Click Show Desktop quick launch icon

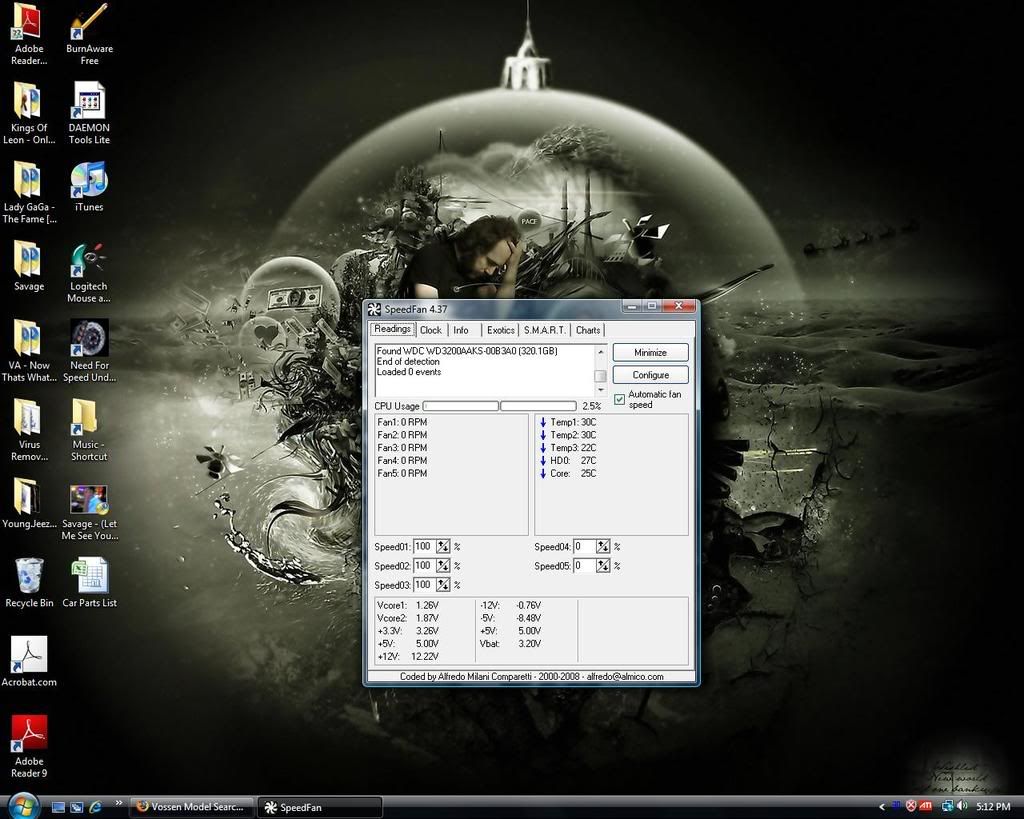tap(58, 807)
